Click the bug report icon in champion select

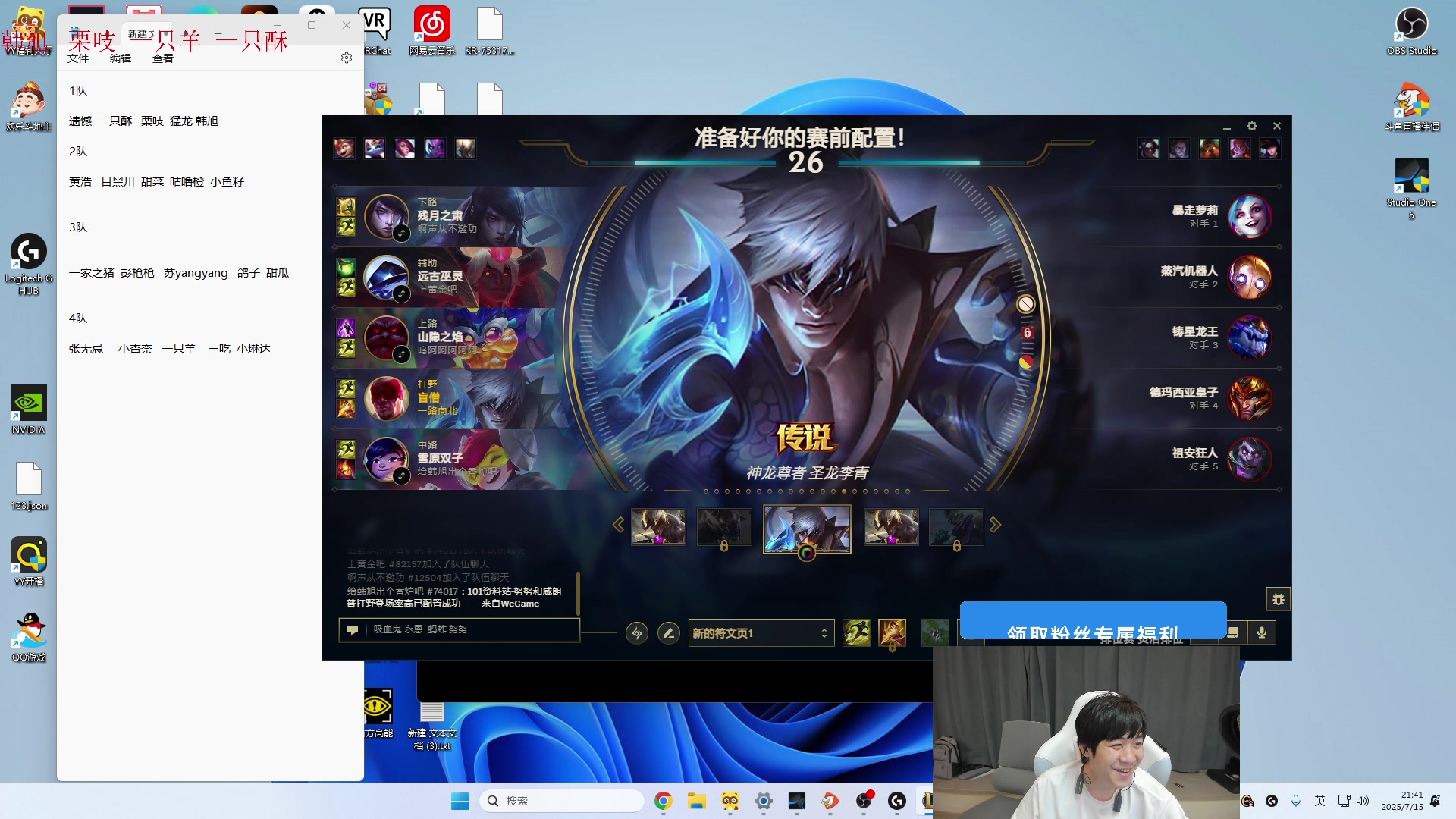click(x=1279, y=599)
